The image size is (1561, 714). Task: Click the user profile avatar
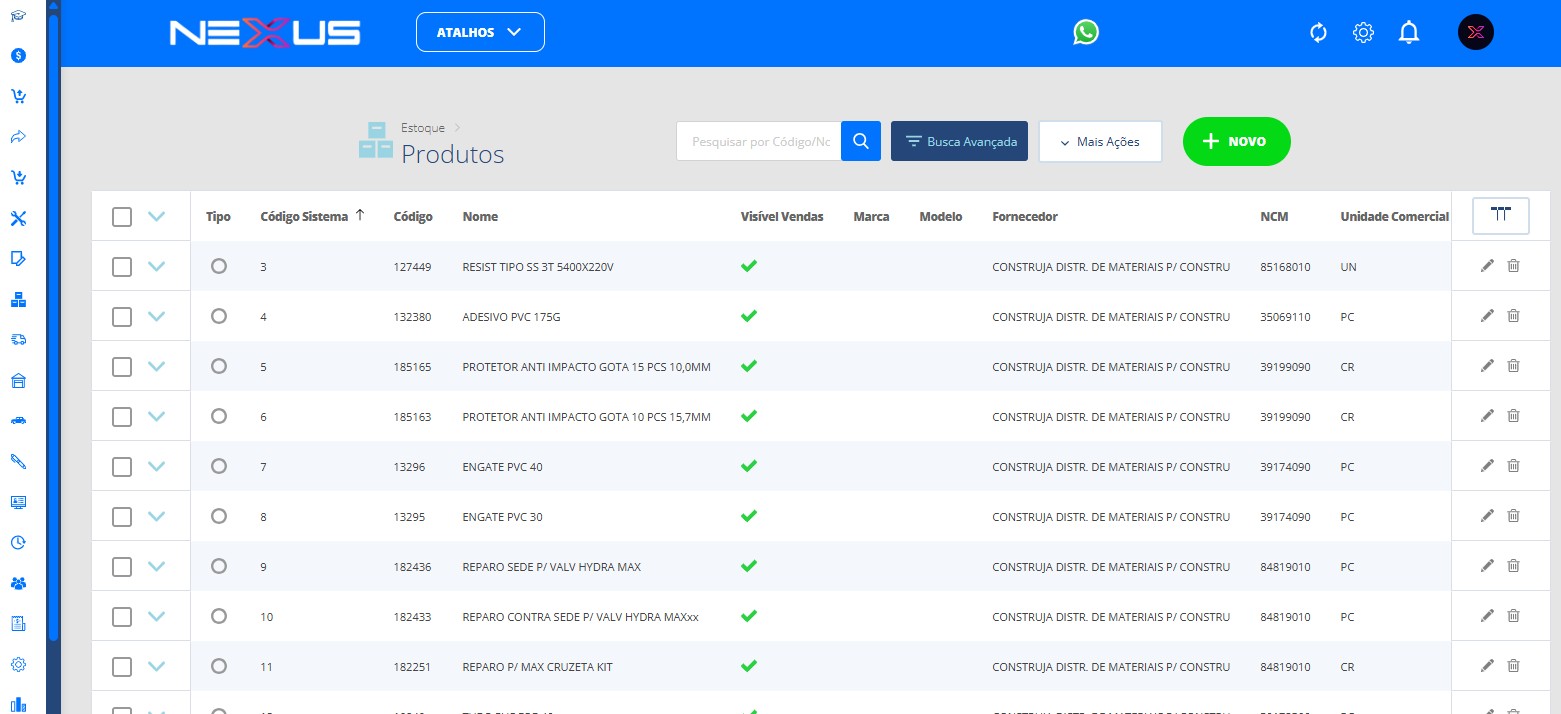pyautogui.click(x=1475, y=33)
